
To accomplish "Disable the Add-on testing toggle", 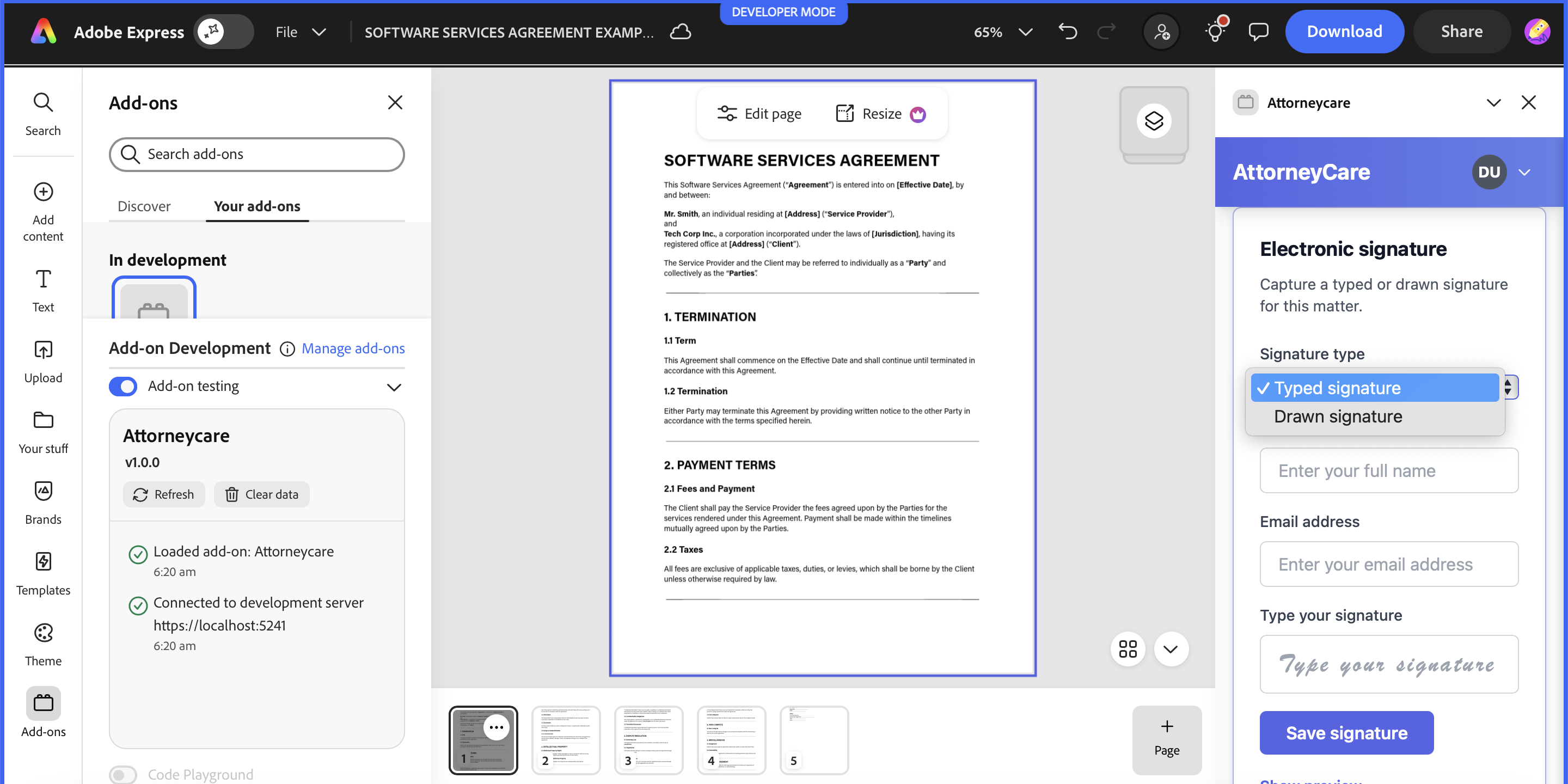I will coord(123,387).
